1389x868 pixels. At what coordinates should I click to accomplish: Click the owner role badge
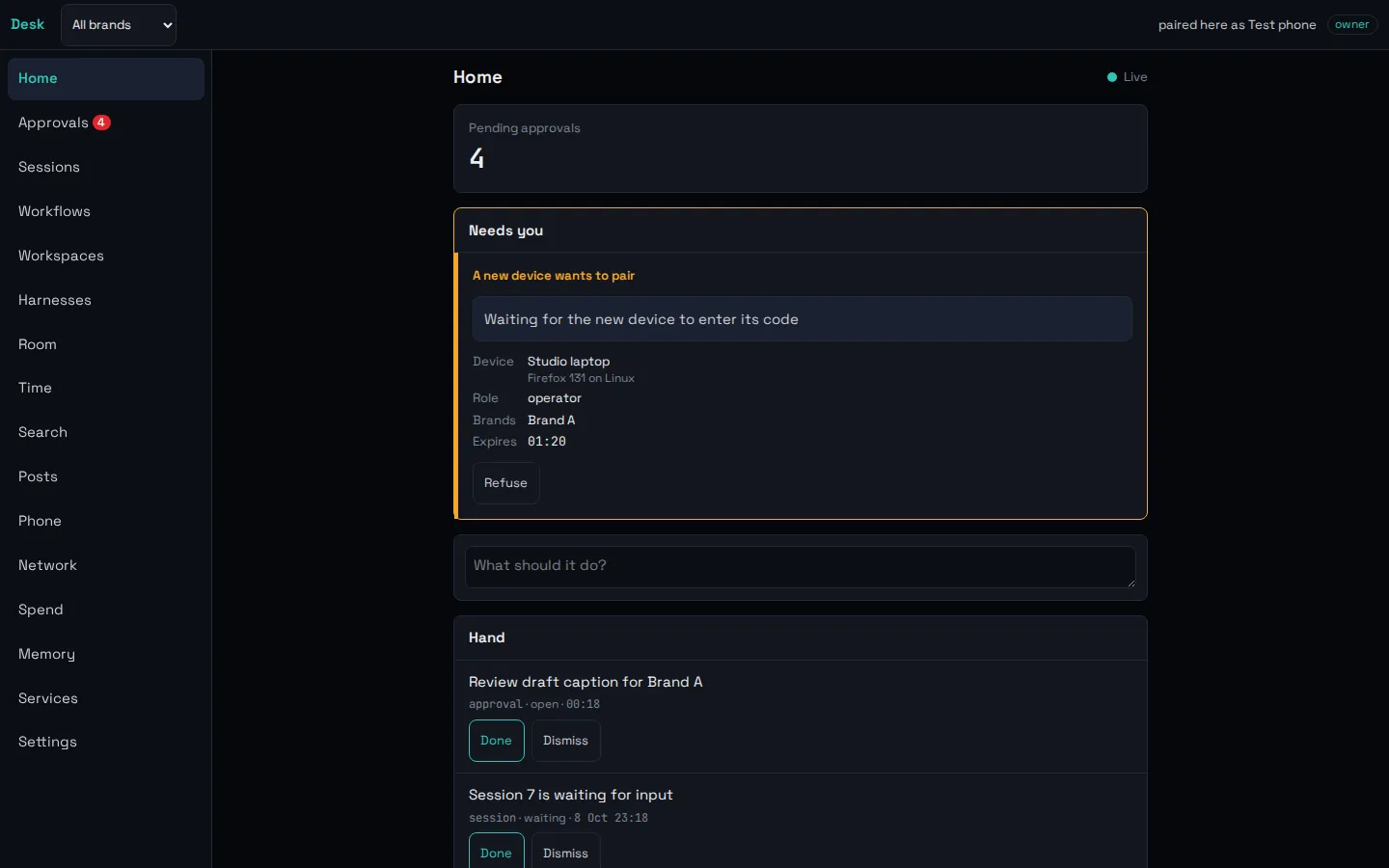coord(1352,25)
